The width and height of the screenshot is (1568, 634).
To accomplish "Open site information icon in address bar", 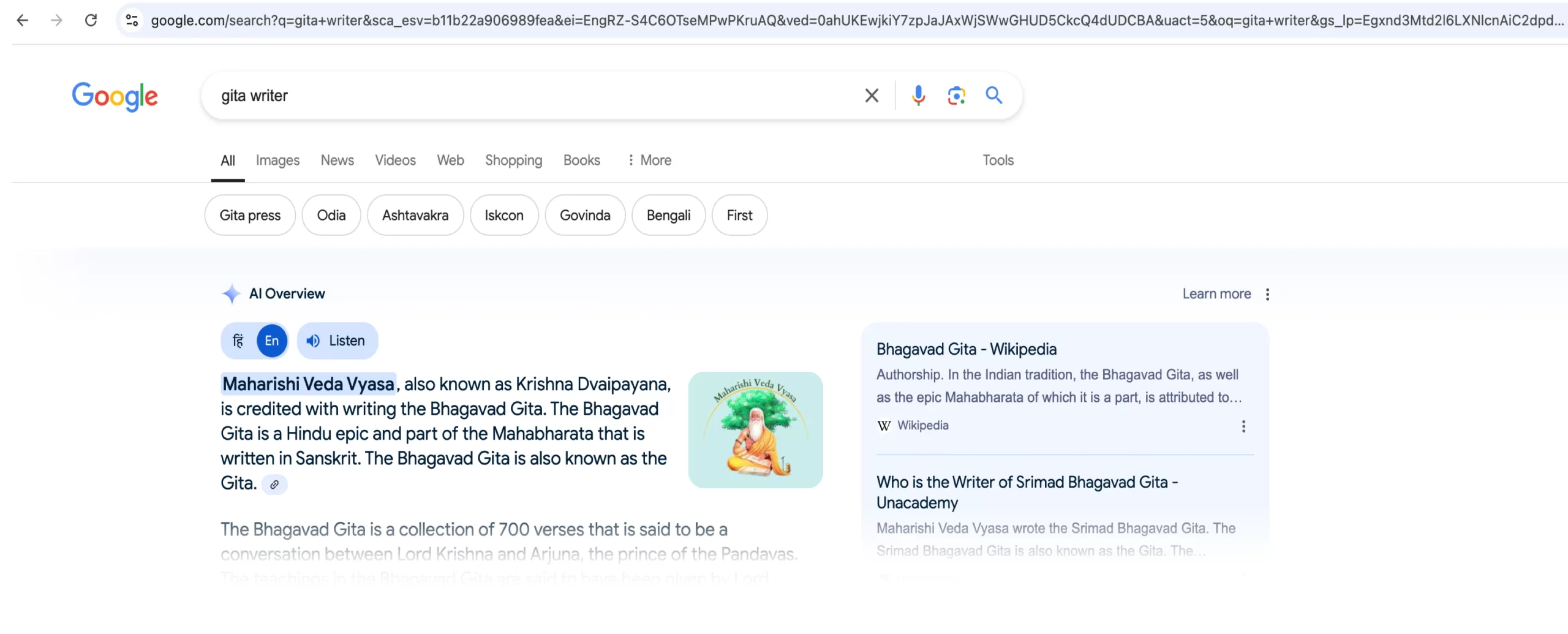I will (132, 20).
